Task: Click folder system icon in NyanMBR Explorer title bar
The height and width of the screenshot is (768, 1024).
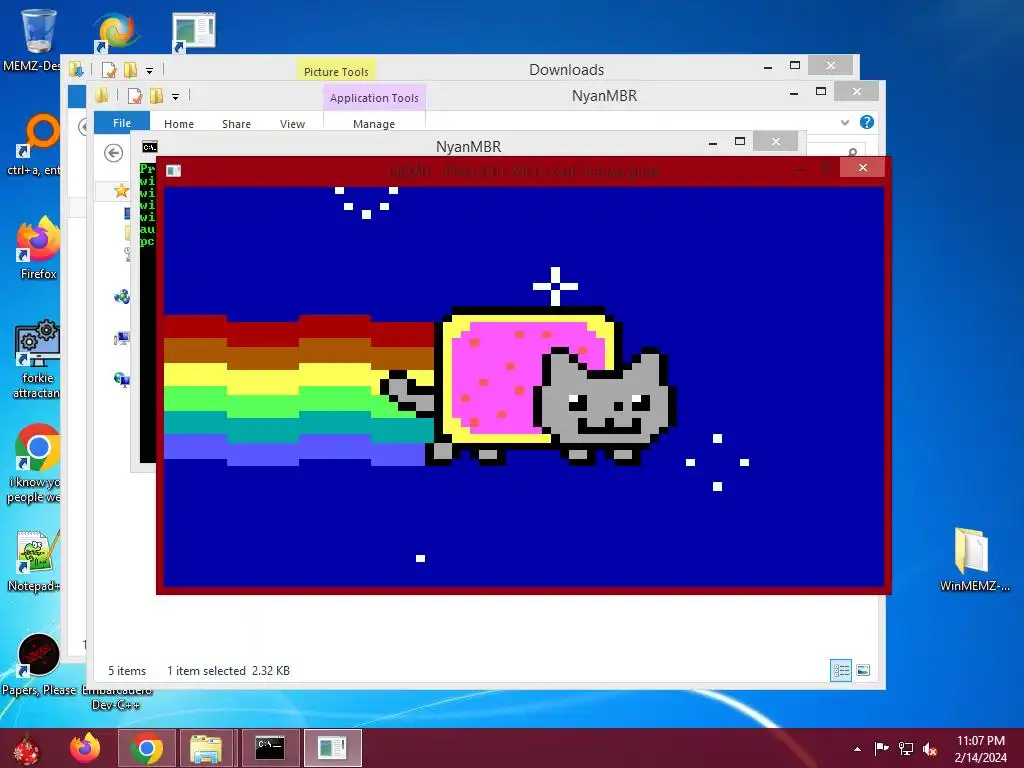Action: [101, 95]
